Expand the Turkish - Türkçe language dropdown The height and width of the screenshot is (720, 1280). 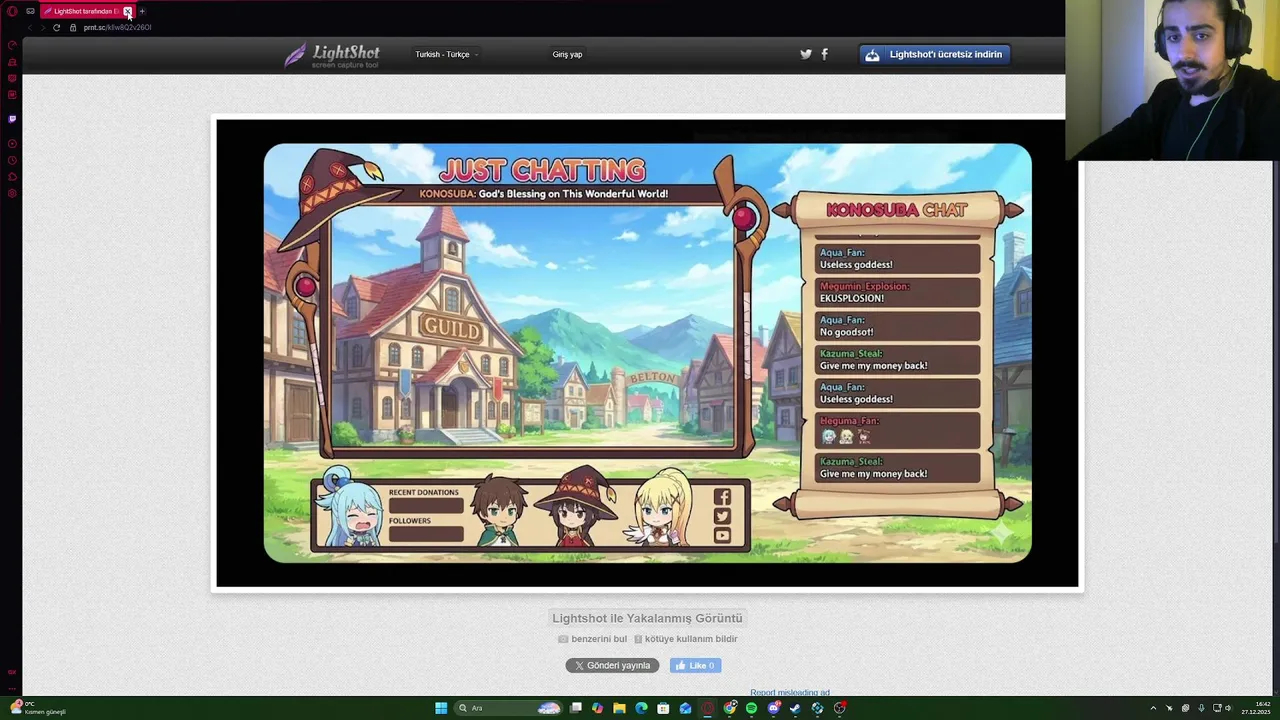pyautogui.click(x=446, y=54)
